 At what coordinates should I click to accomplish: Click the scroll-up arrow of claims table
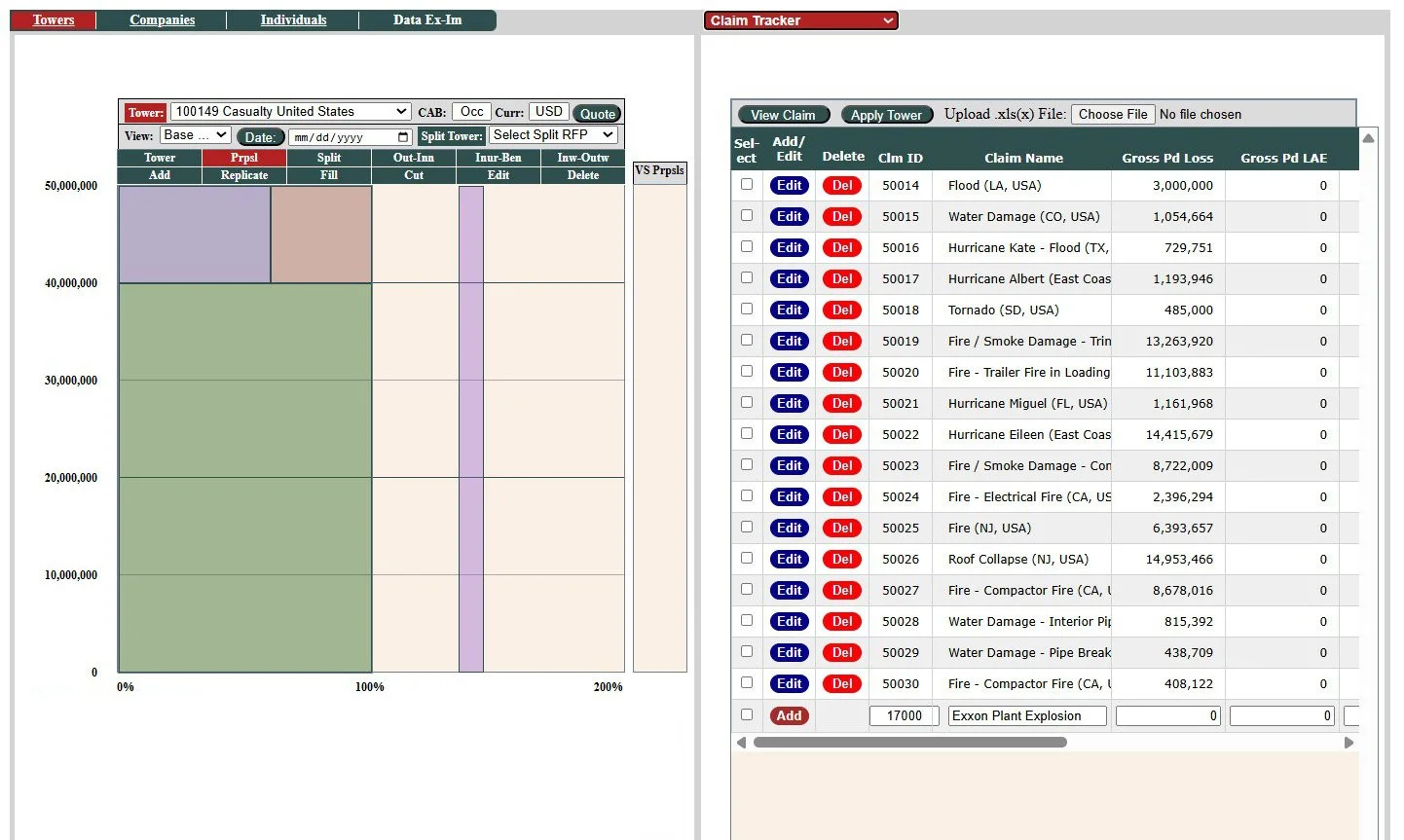(1368, 138)
